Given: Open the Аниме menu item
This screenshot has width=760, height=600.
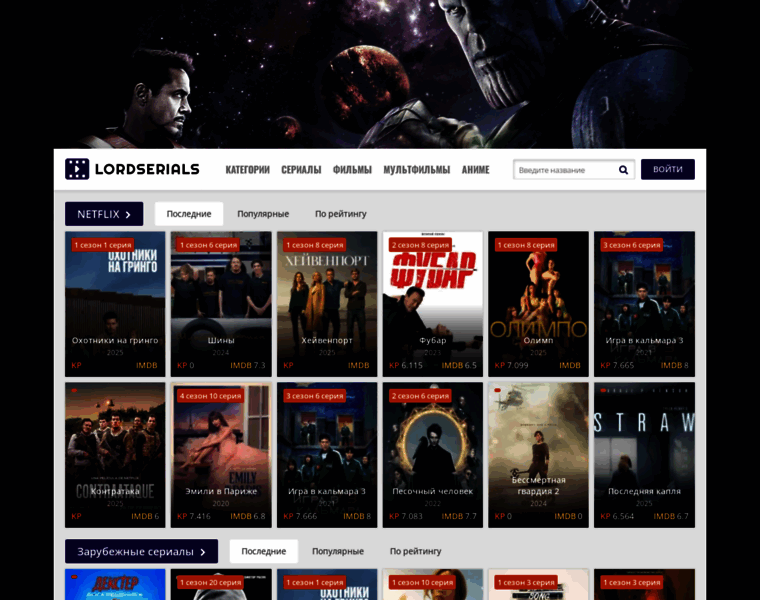Looking at the screenshot, I should [x=475, y=170].
